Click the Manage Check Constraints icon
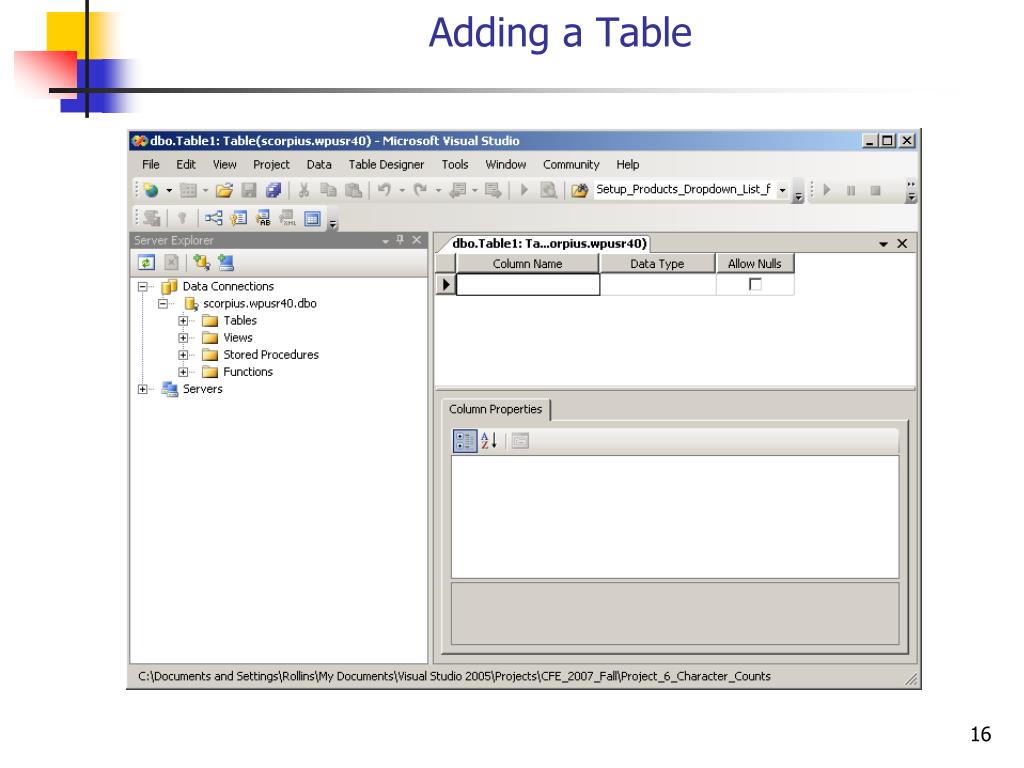The width and height of the screenshot is (1024, 768). click(x=312, y=218)
